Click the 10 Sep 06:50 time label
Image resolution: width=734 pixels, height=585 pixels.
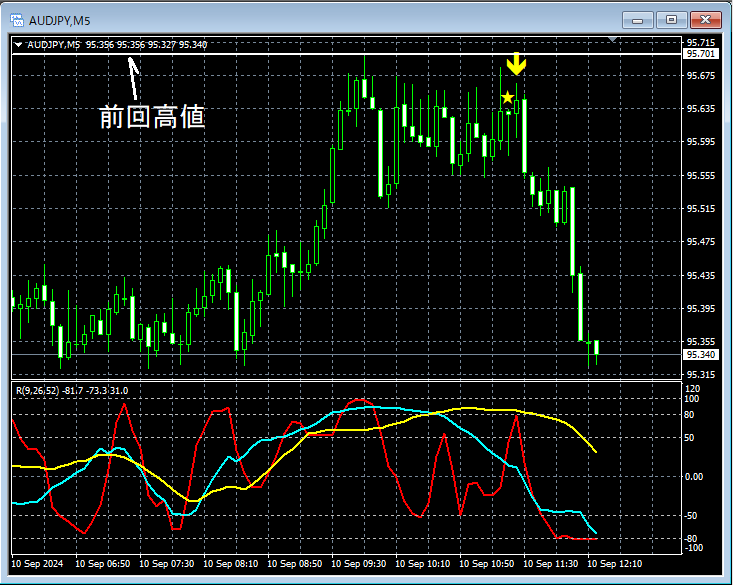pyautogui.click(x=103, y=563)
